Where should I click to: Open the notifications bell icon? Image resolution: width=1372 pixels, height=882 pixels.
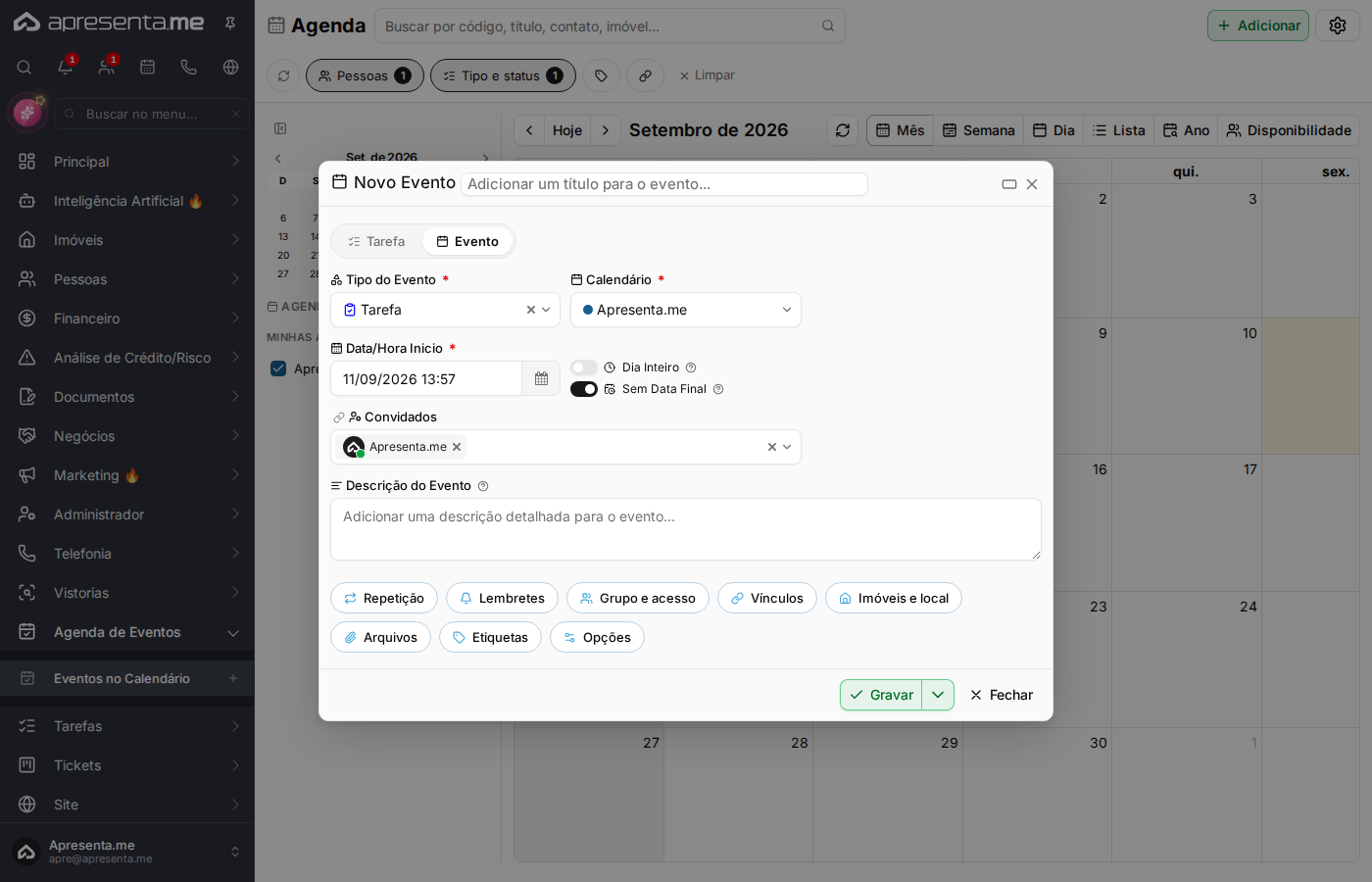click(x=66, y=67)
